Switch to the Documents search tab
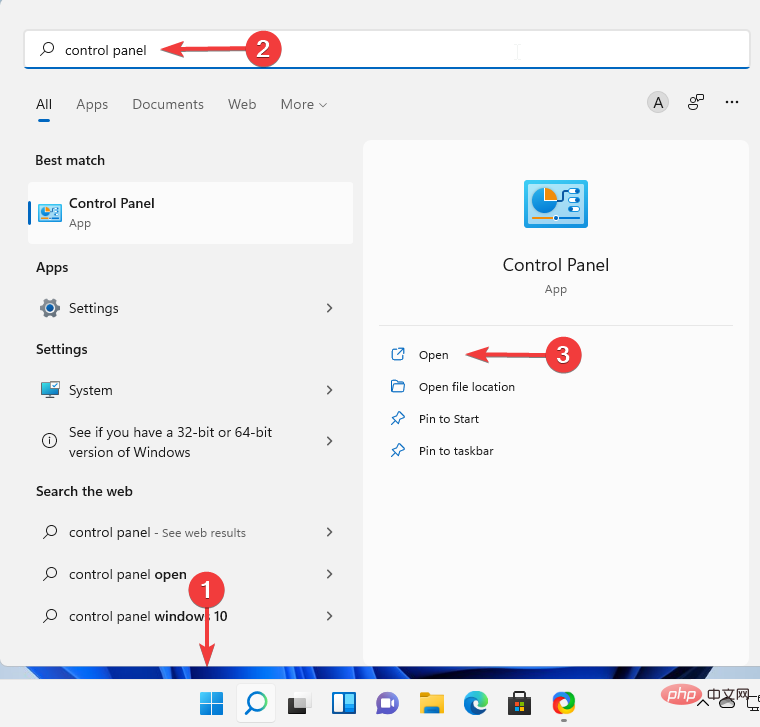The width and height of the screenshot is (760, 727). (168, 104)
